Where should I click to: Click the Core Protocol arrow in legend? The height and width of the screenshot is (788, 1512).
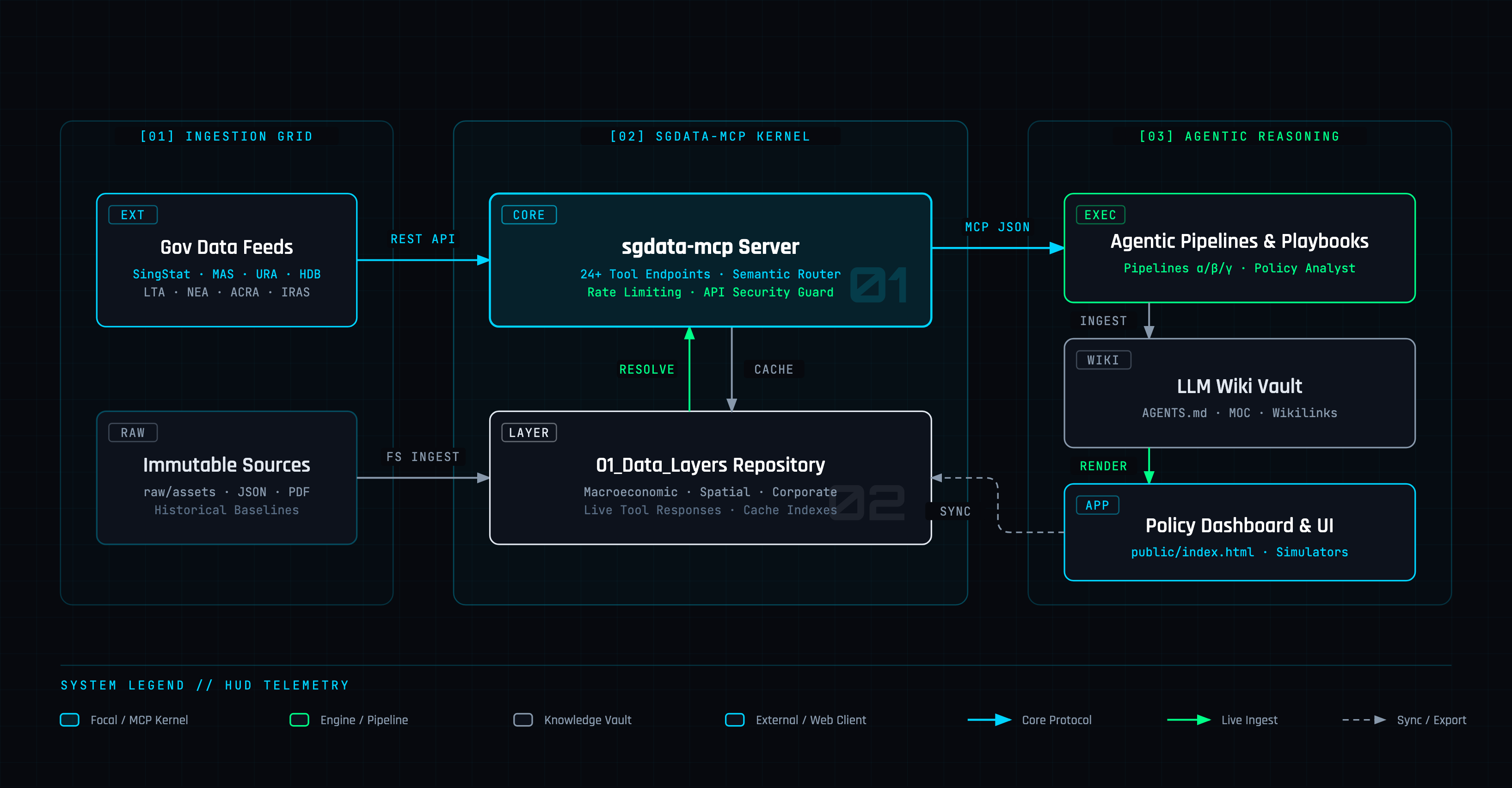pos(989,720)
